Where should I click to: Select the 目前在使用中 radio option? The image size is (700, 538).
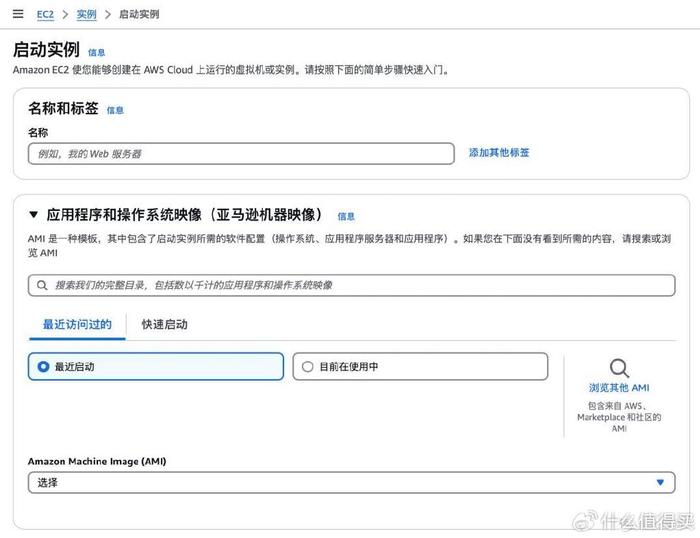coord(420,367)
